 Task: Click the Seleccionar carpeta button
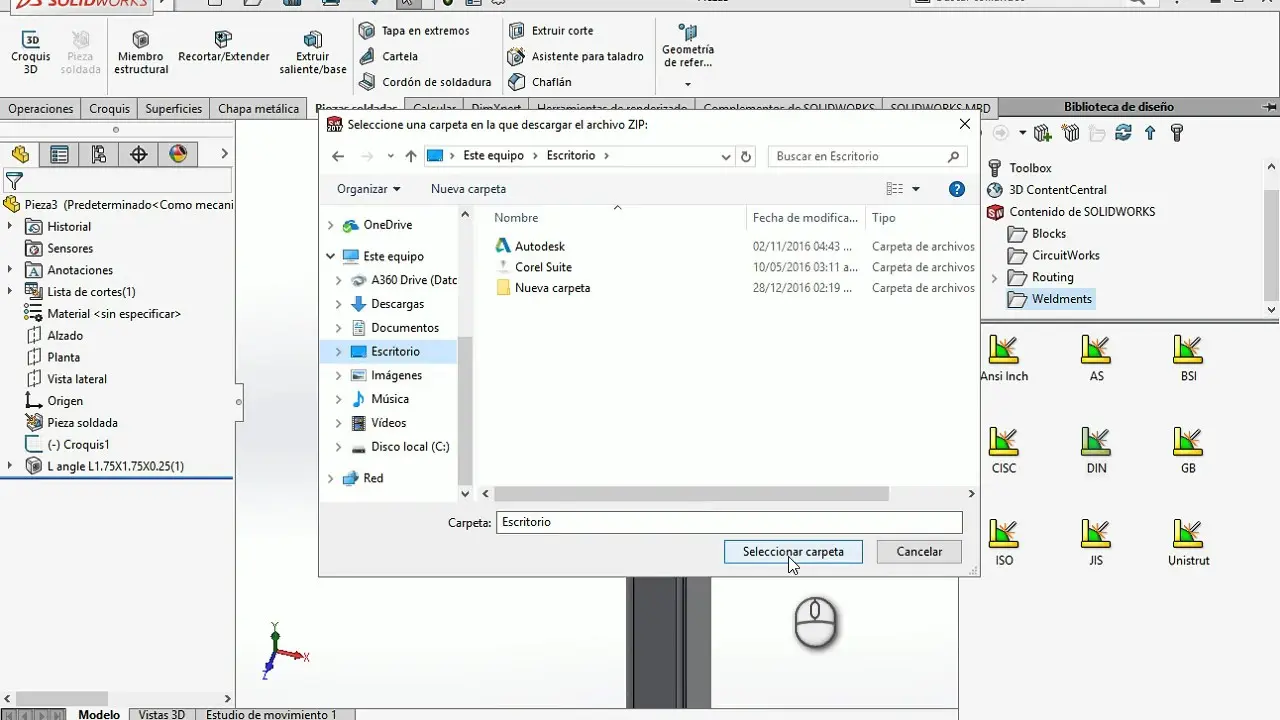tap(793, 551)
